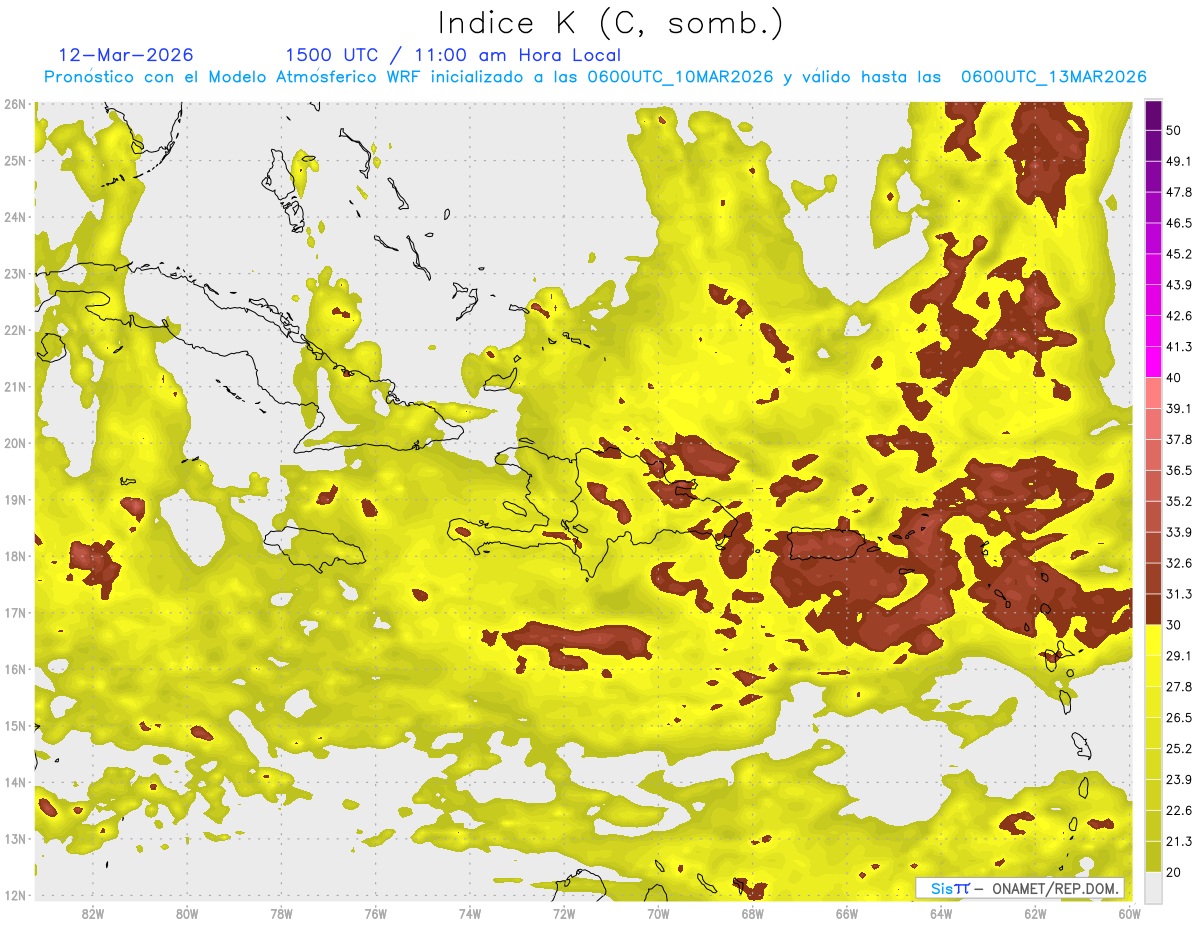Viewport: 1200px width, 927px height.
Task: Click the '17N' latitude axis label
Action: (x=15, y=612)
